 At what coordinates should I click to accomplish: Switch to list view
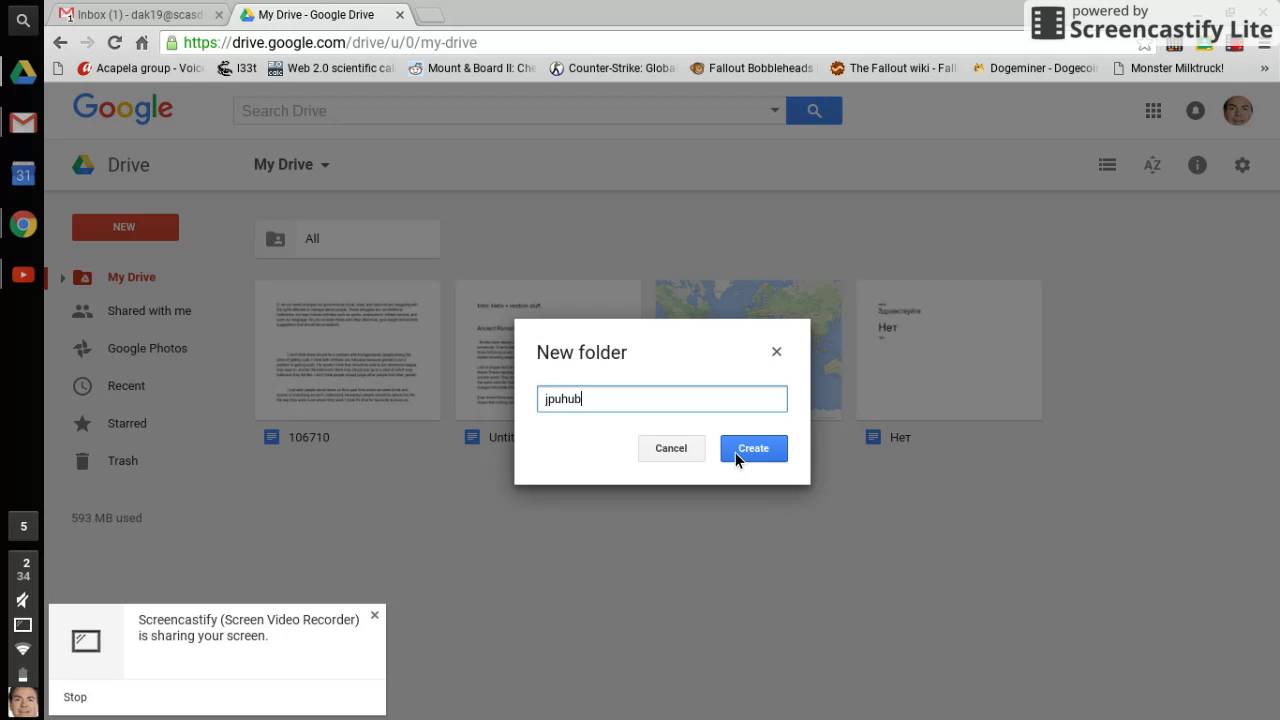[x=1107, y=165]
